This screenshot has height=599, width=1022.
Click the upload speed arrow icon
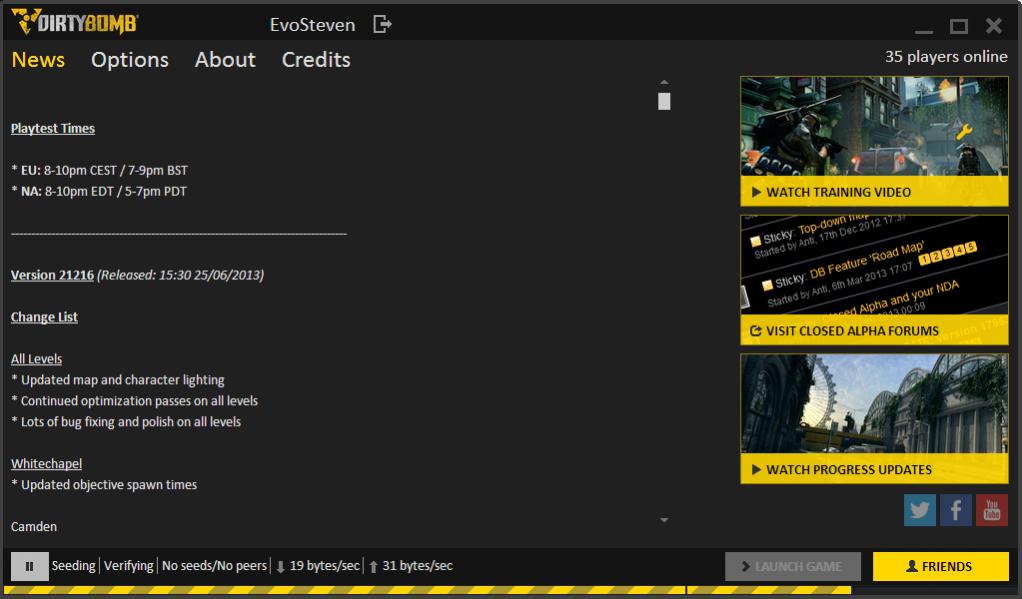coord(373,566)
